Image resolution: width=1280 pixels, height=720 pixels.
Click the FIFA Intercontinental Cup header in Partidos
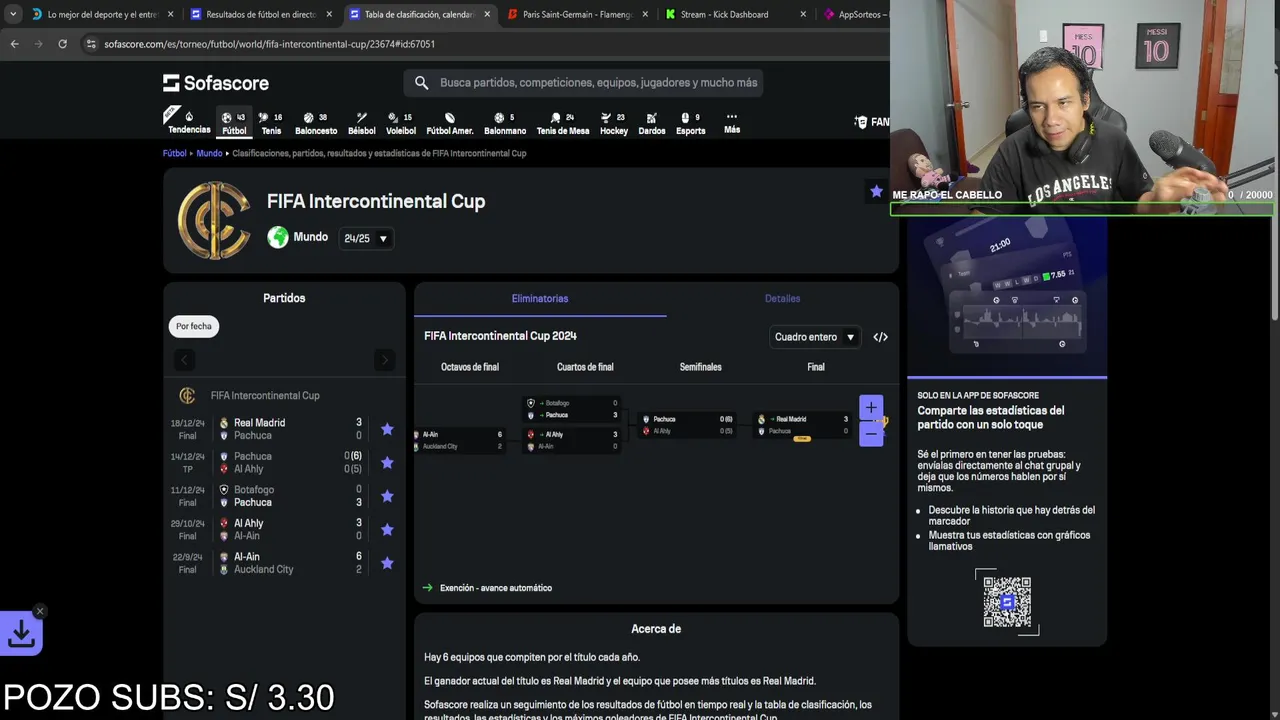[284, 396]
